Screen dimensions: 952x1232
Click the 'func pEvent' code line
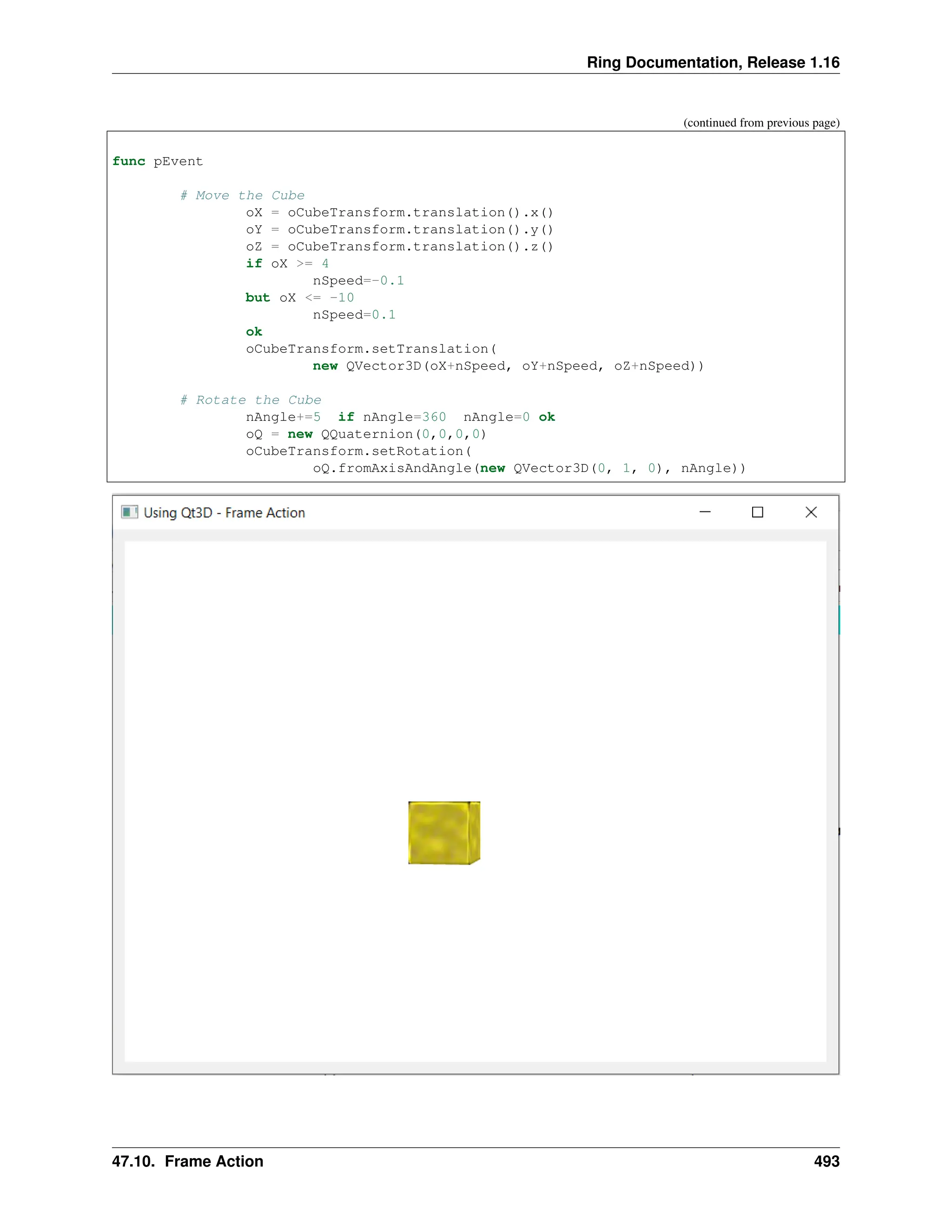(x=158, y=161)
